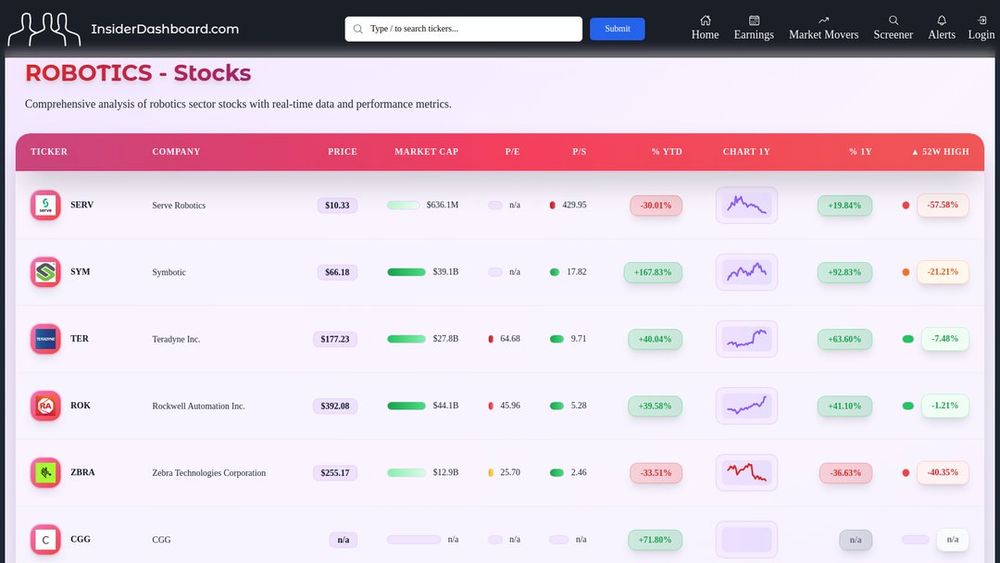The image size is (1000, 563).
Task: Click the -30.01% YTD badge
Action: 656,205
